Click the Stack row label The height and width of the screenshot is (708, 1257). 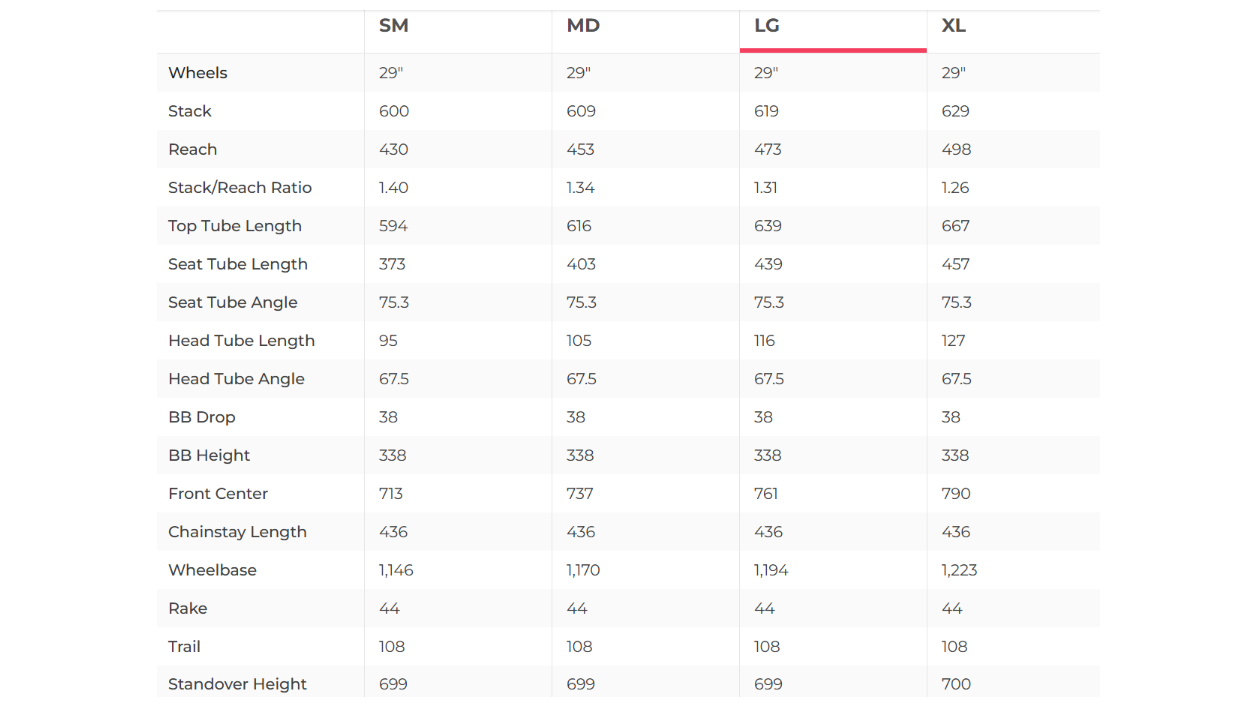[190, 111]
